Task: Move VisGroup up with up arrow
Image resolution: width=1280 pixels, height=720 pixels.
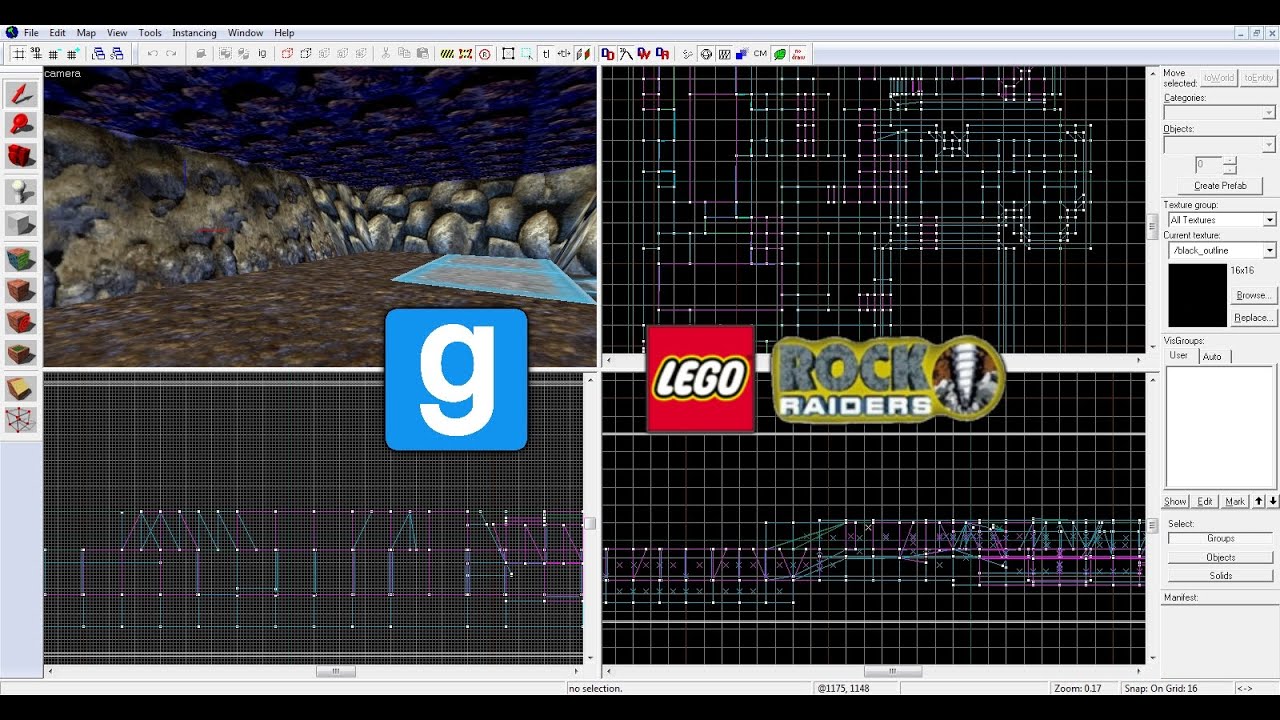Action: point(1259,501)
